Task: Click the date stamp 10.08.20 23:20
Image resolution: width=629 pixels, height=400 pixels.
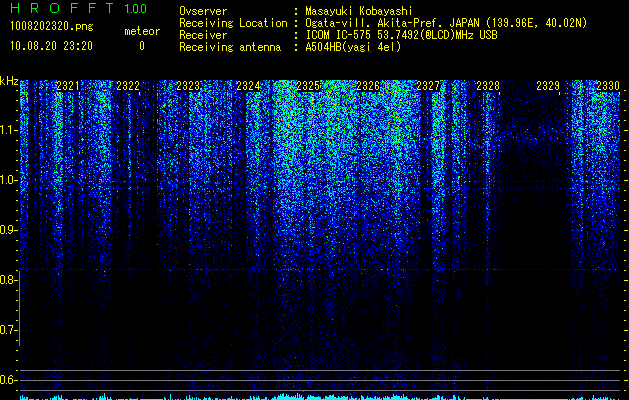Action: pyautogui.click(x=51, y=46)
